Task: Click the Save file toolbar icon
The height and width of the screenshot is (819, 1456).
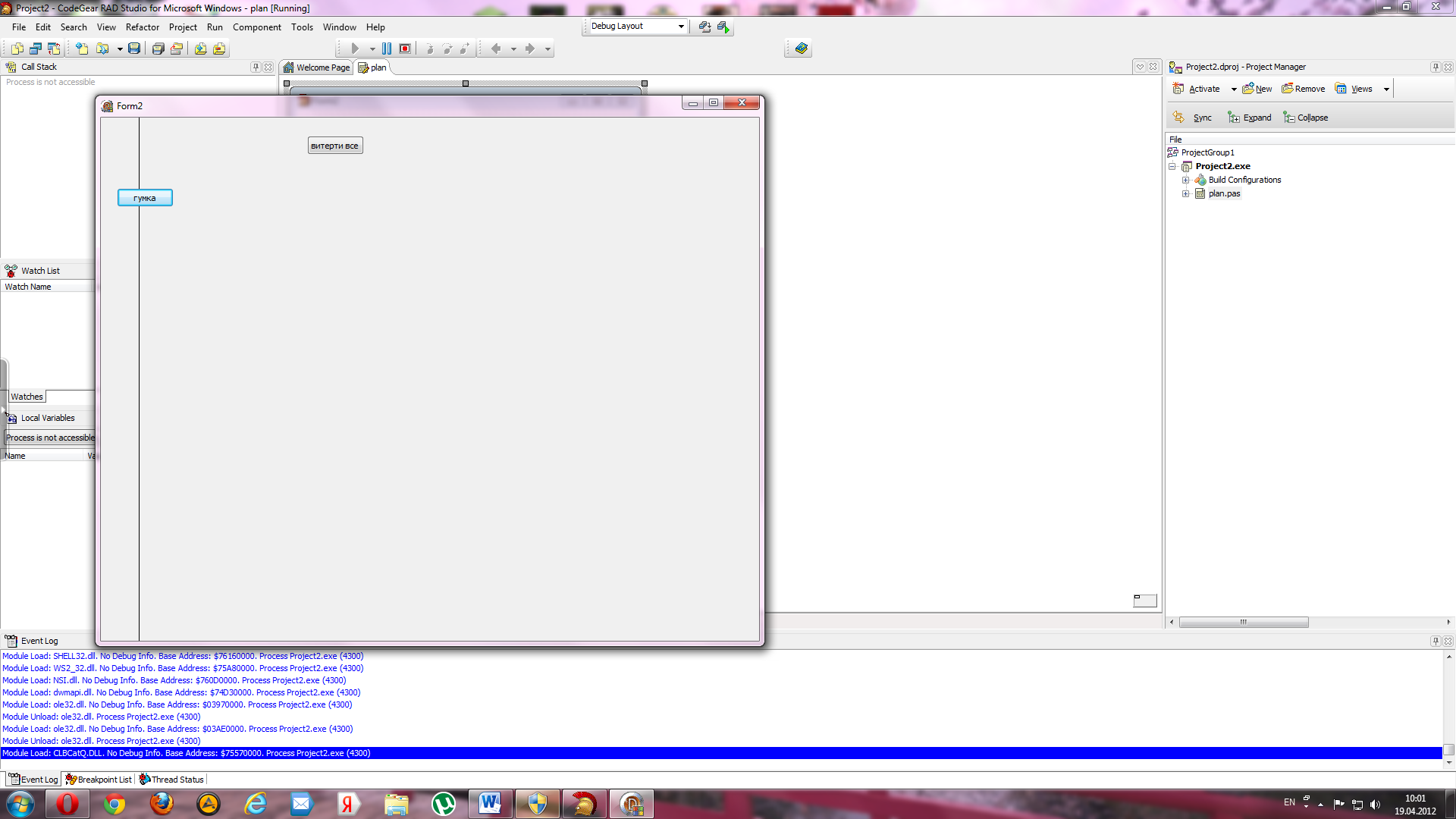Action: [x=134, y=49]
